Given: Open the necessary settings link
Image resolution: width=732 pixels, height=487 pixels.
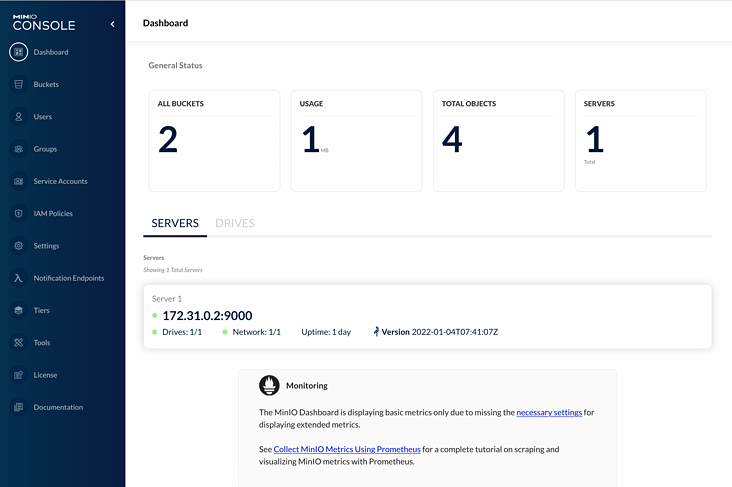Looking at the screenshot, I should [x=549, y=412].
